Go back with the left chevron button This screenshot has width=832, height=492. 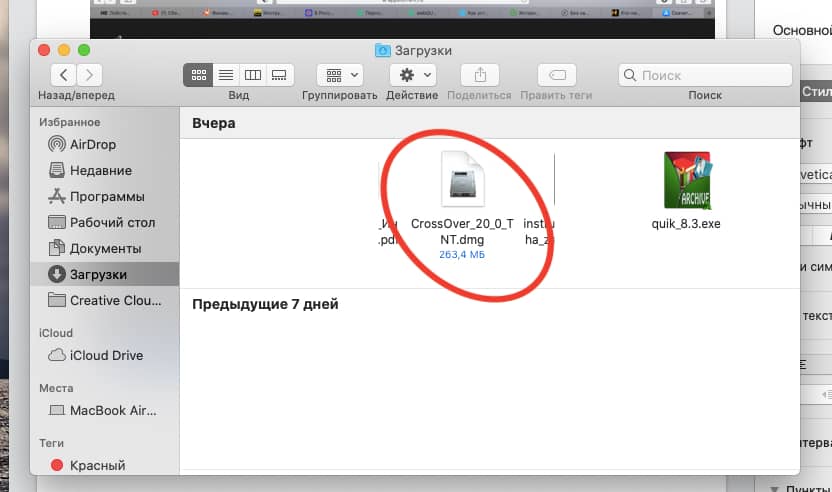pos(64,75)
